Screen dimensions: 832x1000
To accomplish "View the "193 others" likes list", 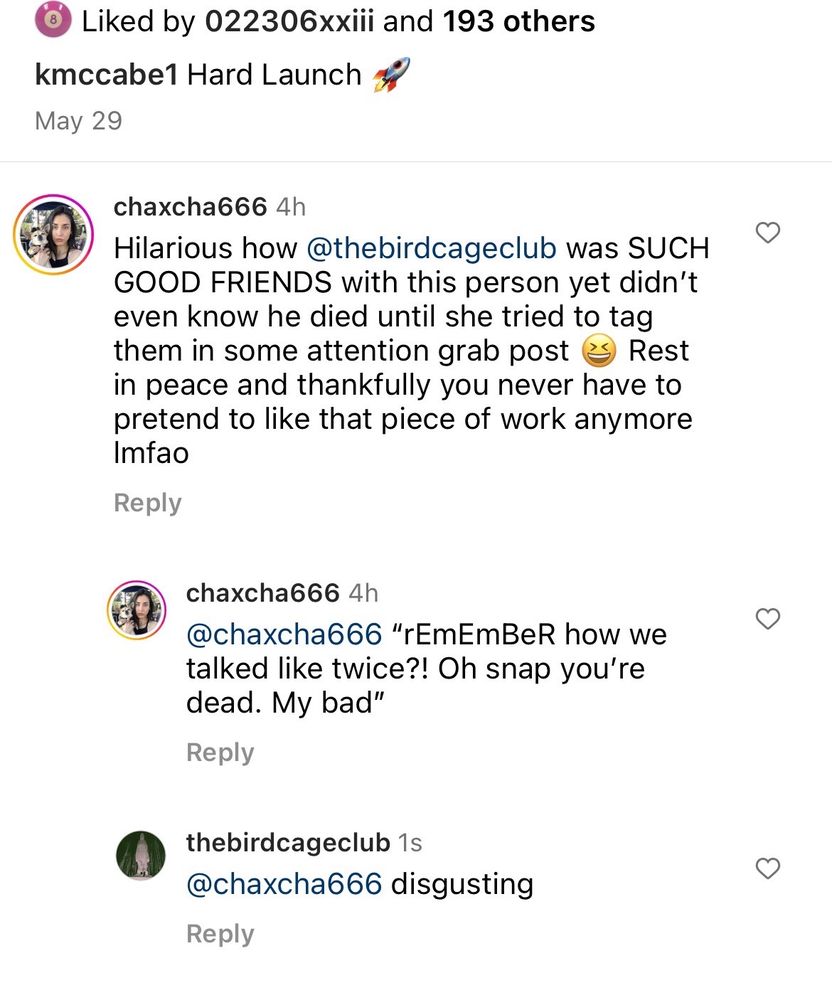I will point(519,22).
